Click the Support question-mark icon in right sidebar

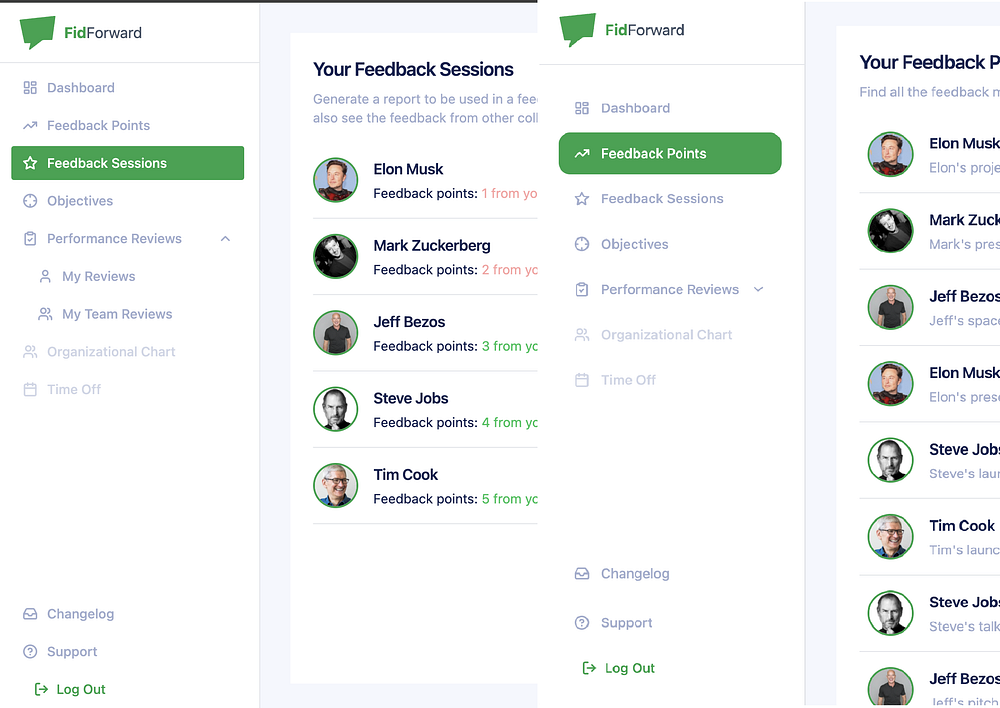coord(582,623)
